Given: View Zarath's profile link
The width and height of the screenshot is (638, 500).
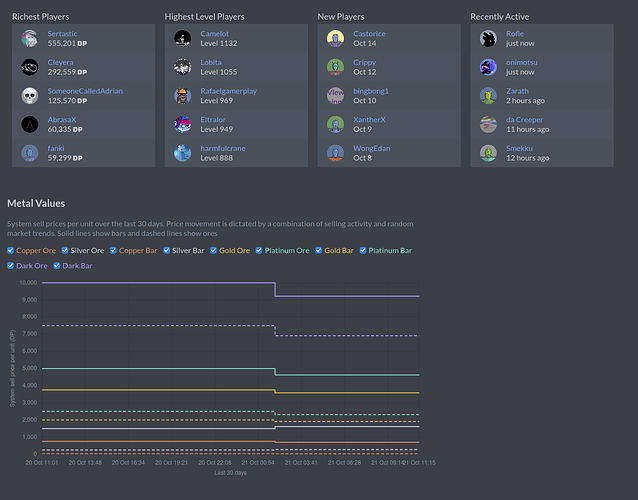Looking at the screenshot, I should (x=517, y=91).
